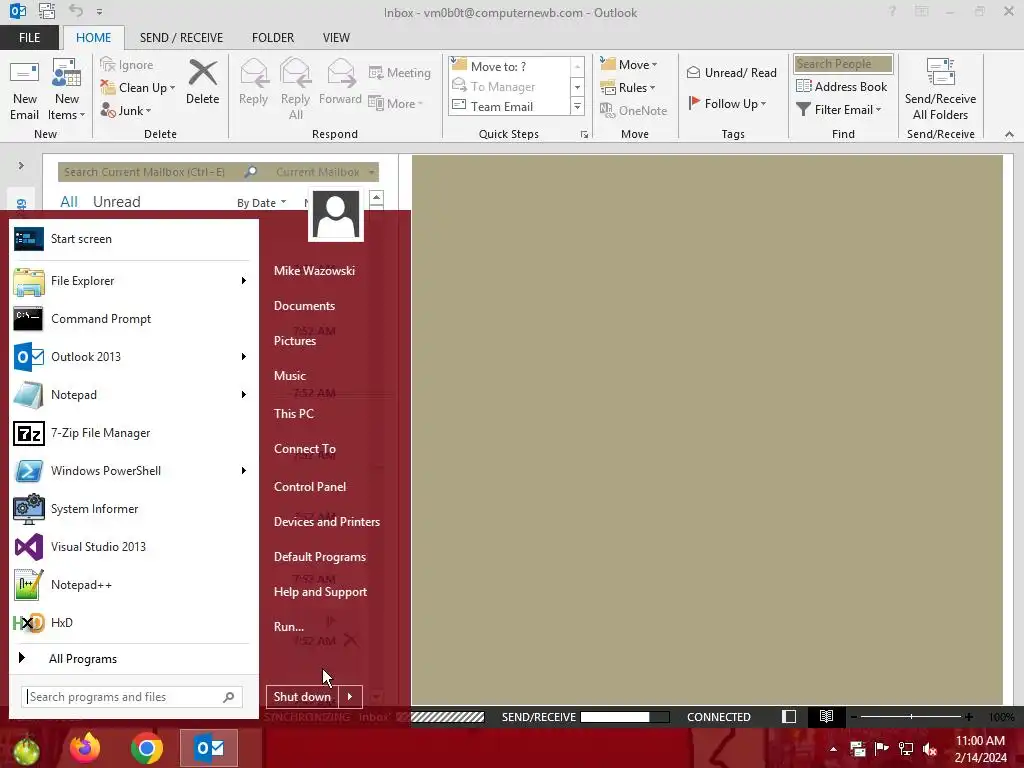Viewport: 1024px width, 768px height.
Task: Click the Ignore conversation button
Action: [x=127, y=65]
